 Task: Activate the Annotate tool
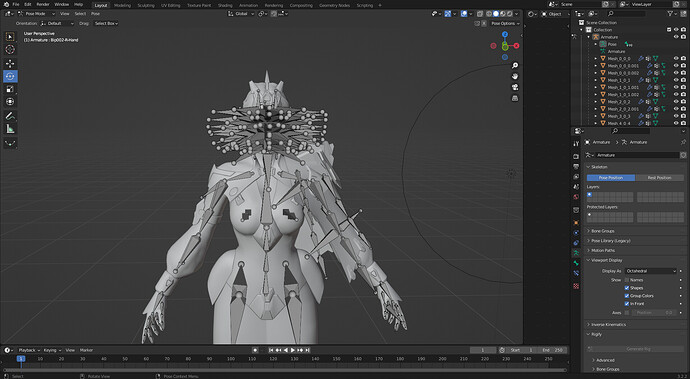coord(10,116)
